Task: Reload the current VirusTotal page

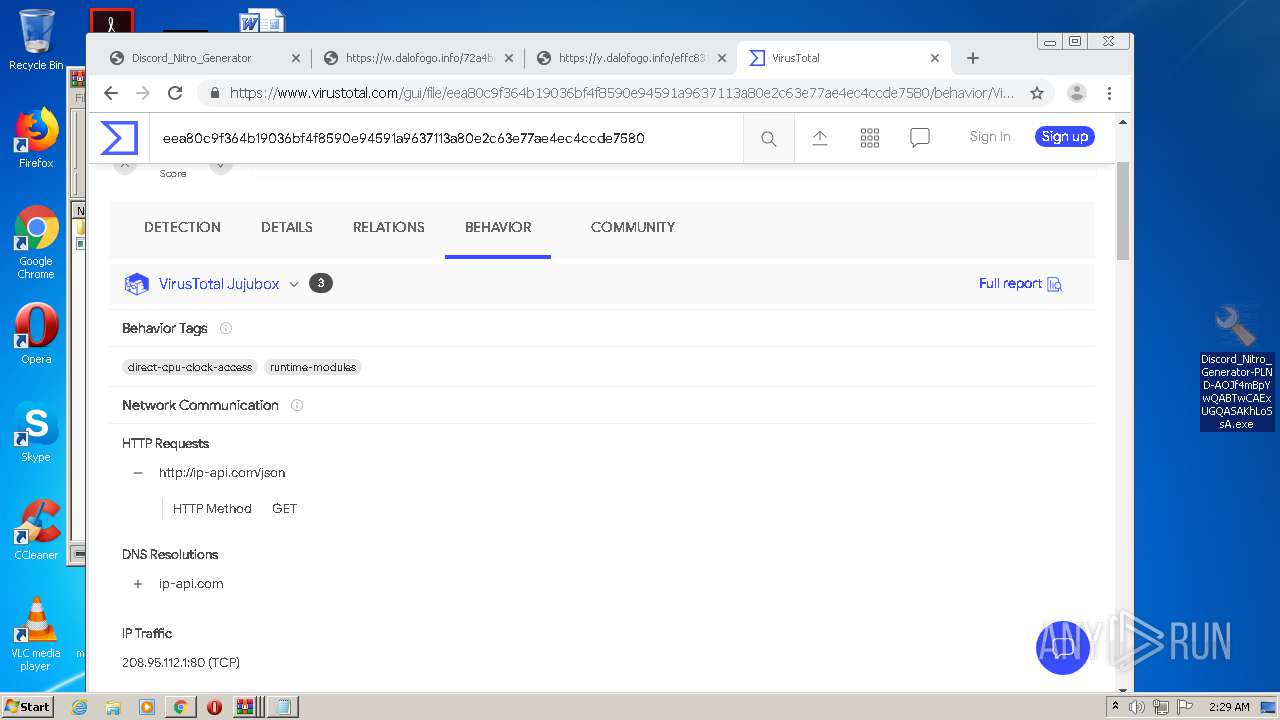Action: pyautogui.click(x=175, y=93)
